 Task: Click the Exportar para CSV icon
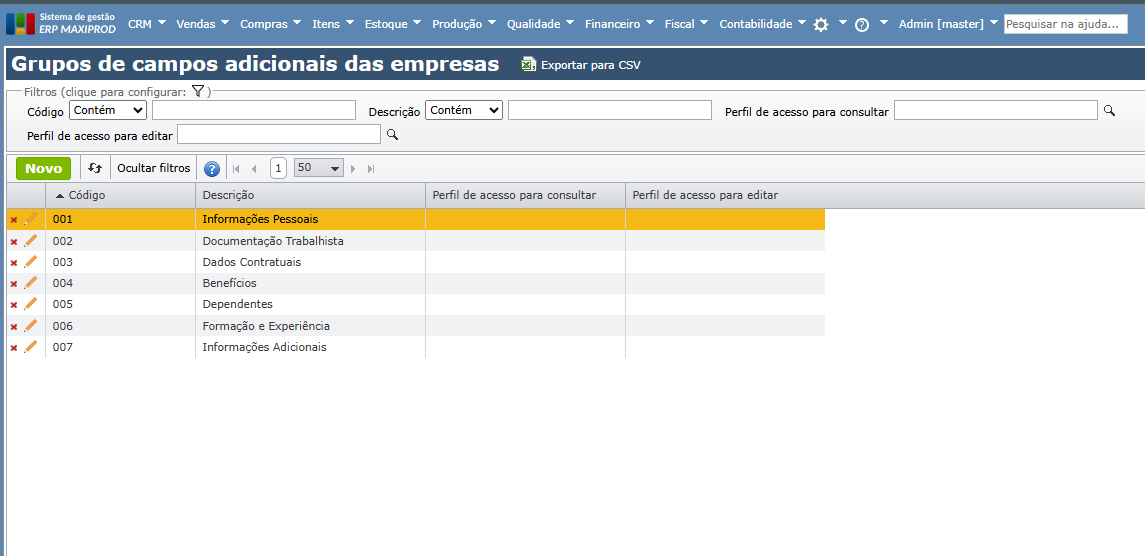[529, 65]
